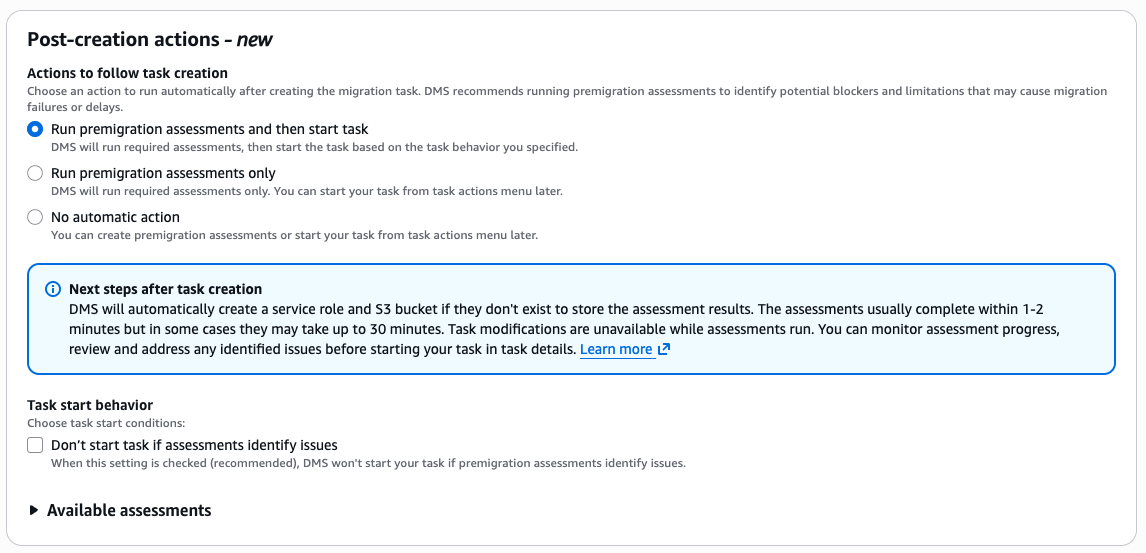
Task: Click "Run premigration assessments and then start task" label text
Action: (x=209, y=129)
